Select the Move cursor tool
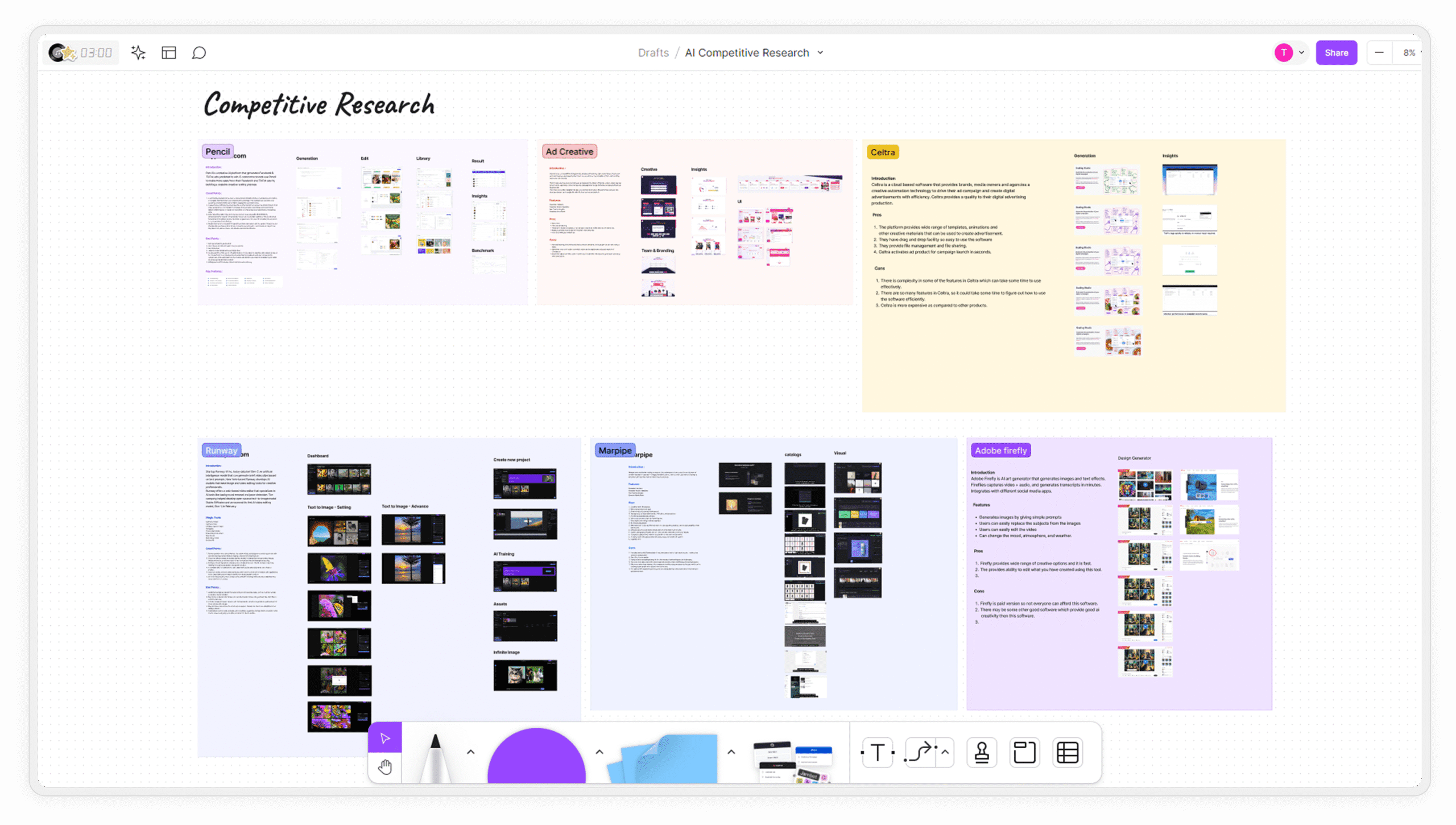 click(385, 738)
